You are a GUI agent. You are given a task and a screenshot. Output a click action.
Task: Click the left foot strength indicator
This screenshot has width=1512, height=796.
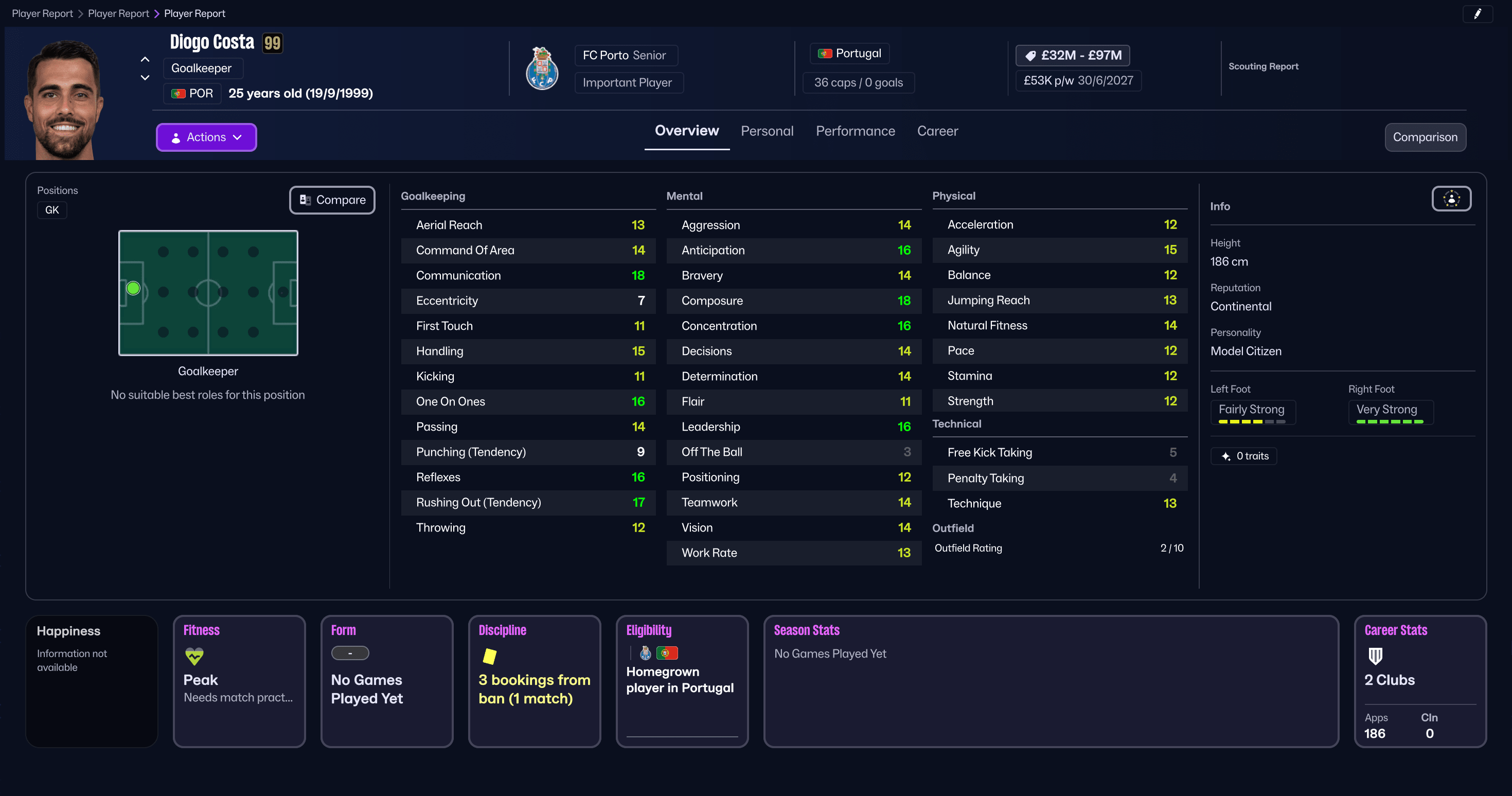coord(1253,412)
